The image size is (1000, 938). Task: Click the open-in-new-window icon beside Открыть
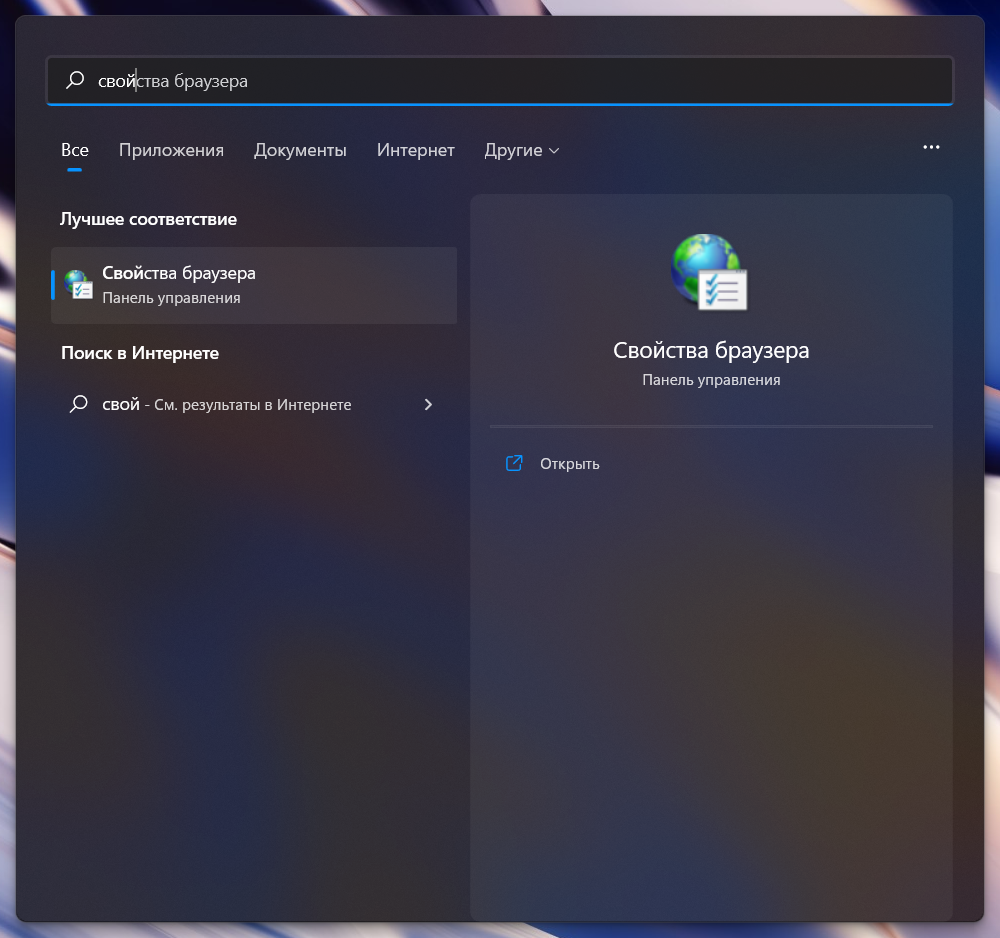pyautogui.click(x=514, y=464)
